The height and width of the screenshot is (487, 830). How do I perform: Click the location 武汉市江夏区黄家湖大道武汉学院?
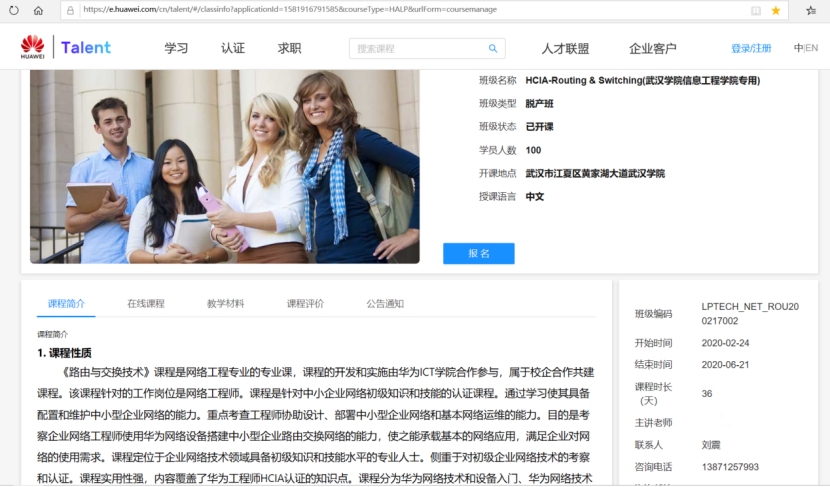595,174
